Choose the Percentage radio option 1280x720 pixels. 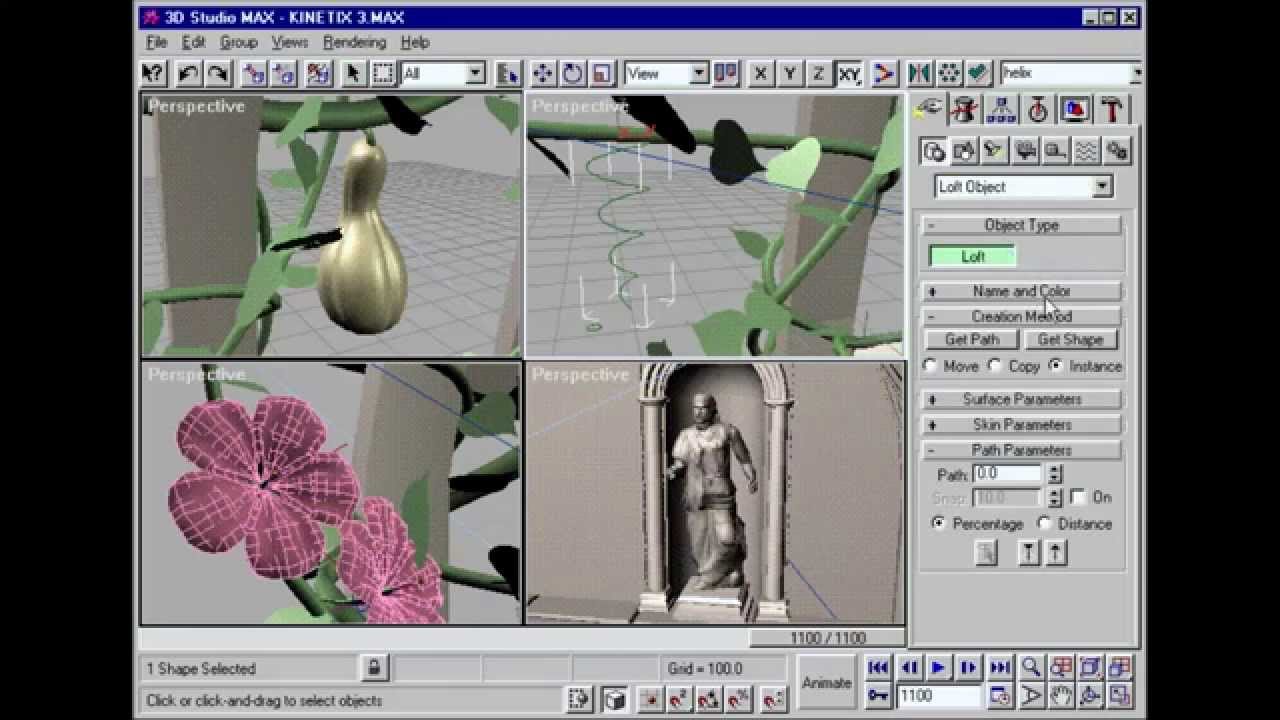(938, 523)
